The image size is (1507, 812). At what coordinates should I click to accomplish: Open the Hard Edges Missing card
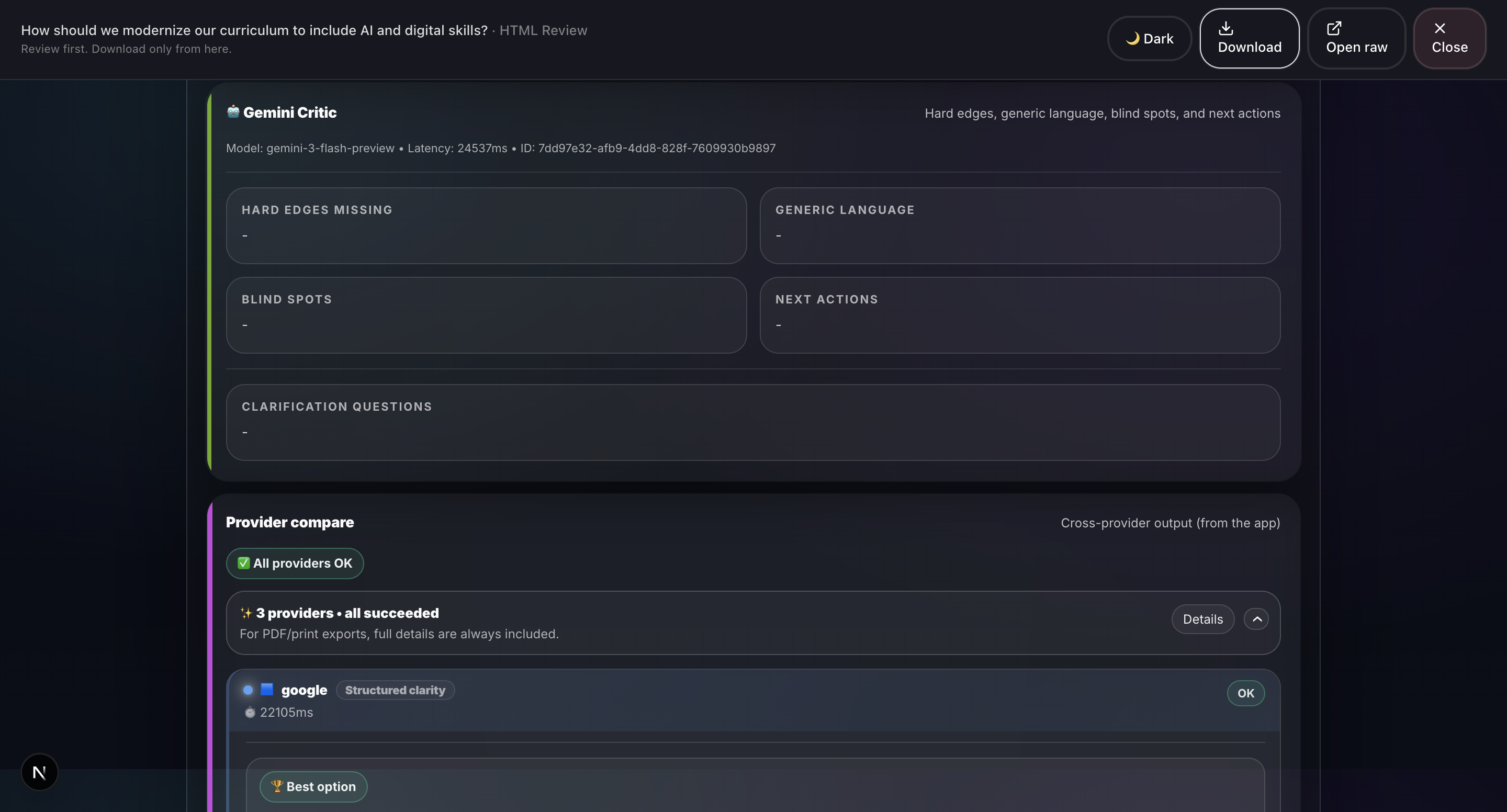click(486, 226)
